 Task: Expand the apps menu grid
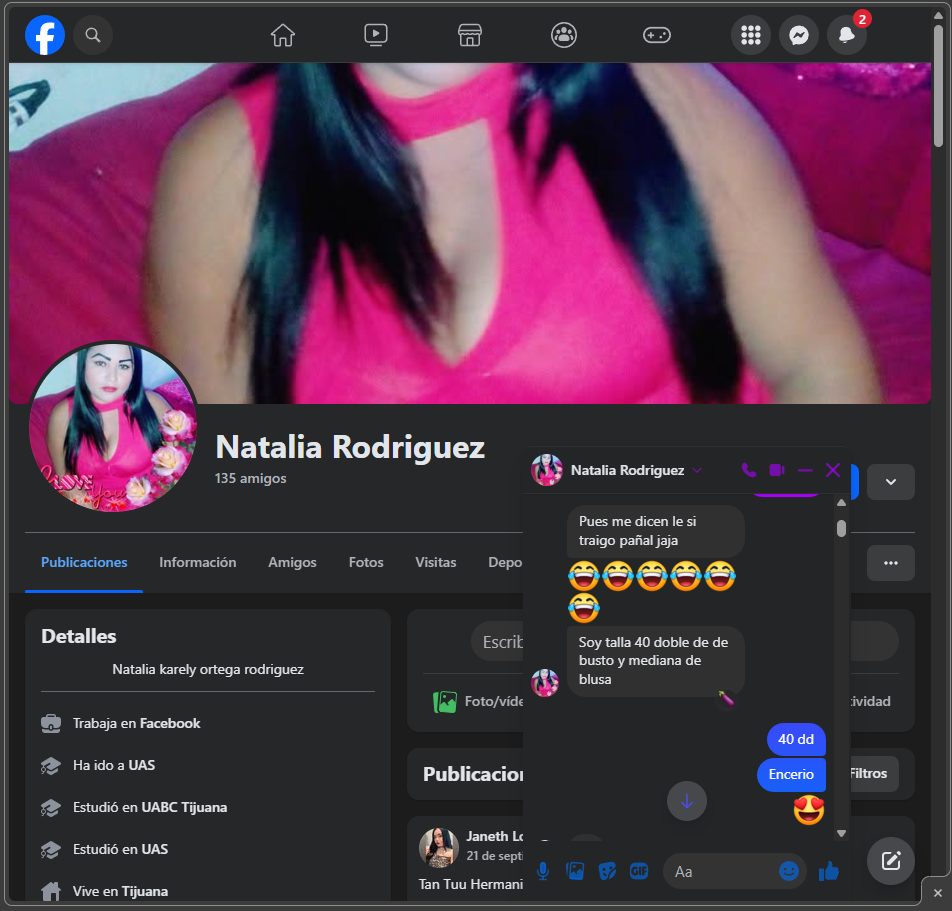click(x=750, y=35)
